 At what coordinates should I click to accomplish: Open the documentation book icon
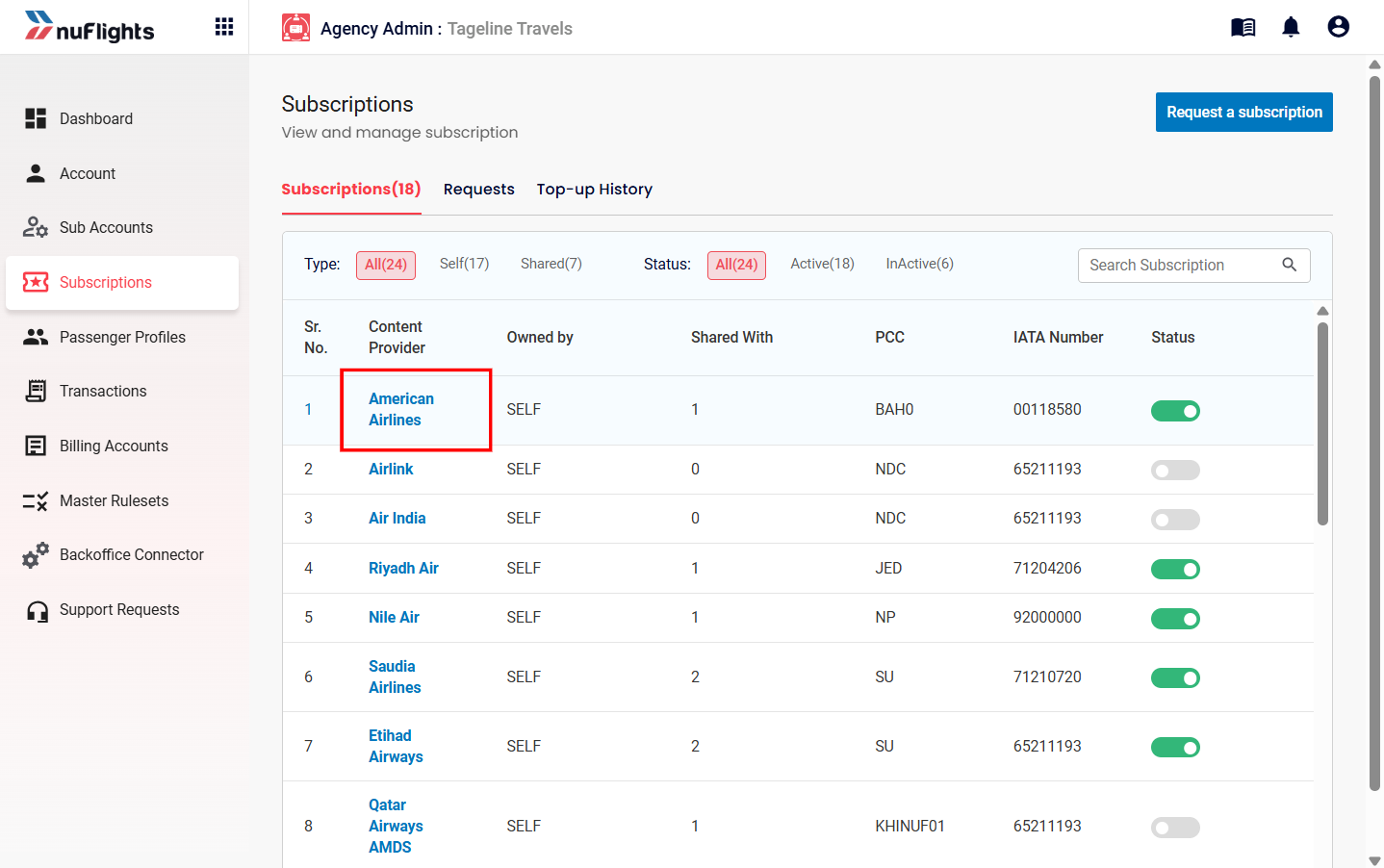[x=1243, y=27]
